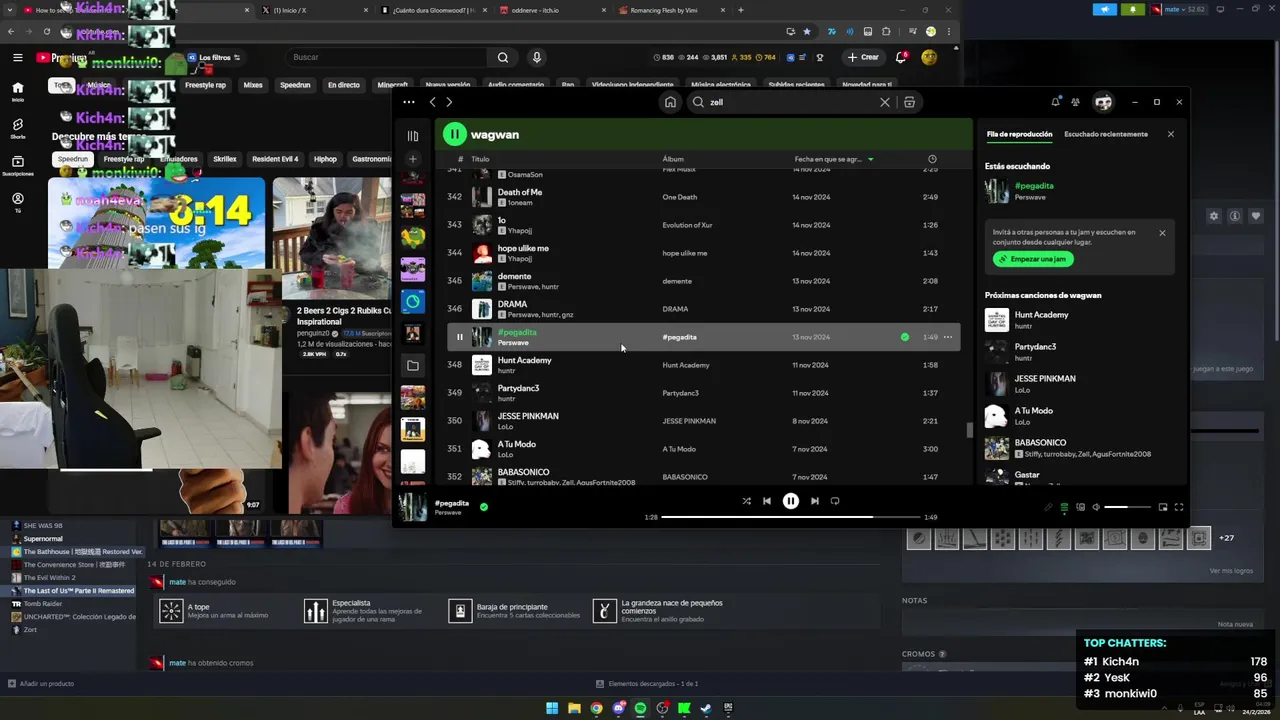Screen dimensions: 1280x720
Task: Select the Freestyle rap chip on YouTube
Action: pyautogui.click(x=205, y=85)
